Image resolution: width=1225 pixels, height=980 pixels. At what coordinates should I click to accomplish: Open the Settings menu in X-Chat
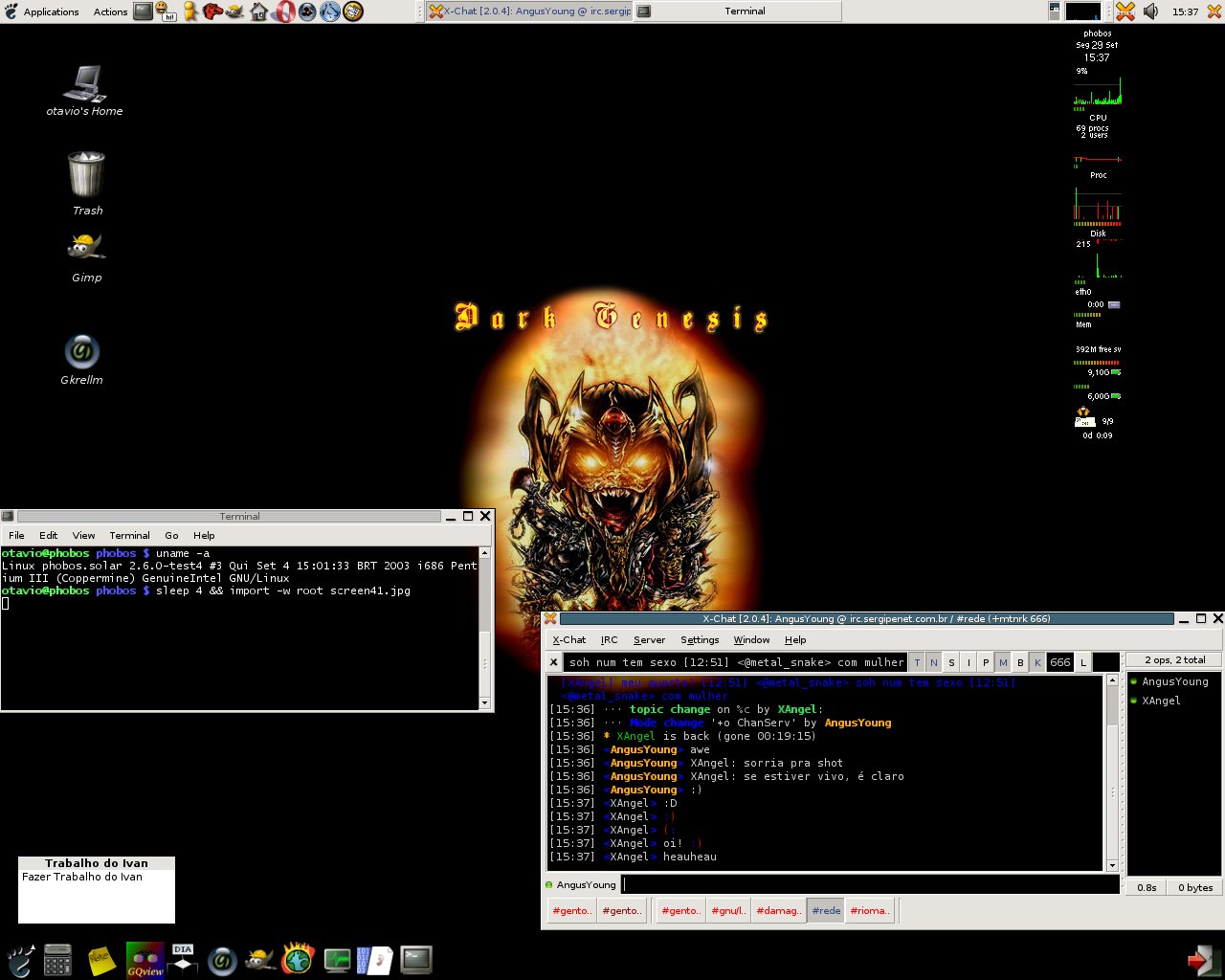[700, 639]
